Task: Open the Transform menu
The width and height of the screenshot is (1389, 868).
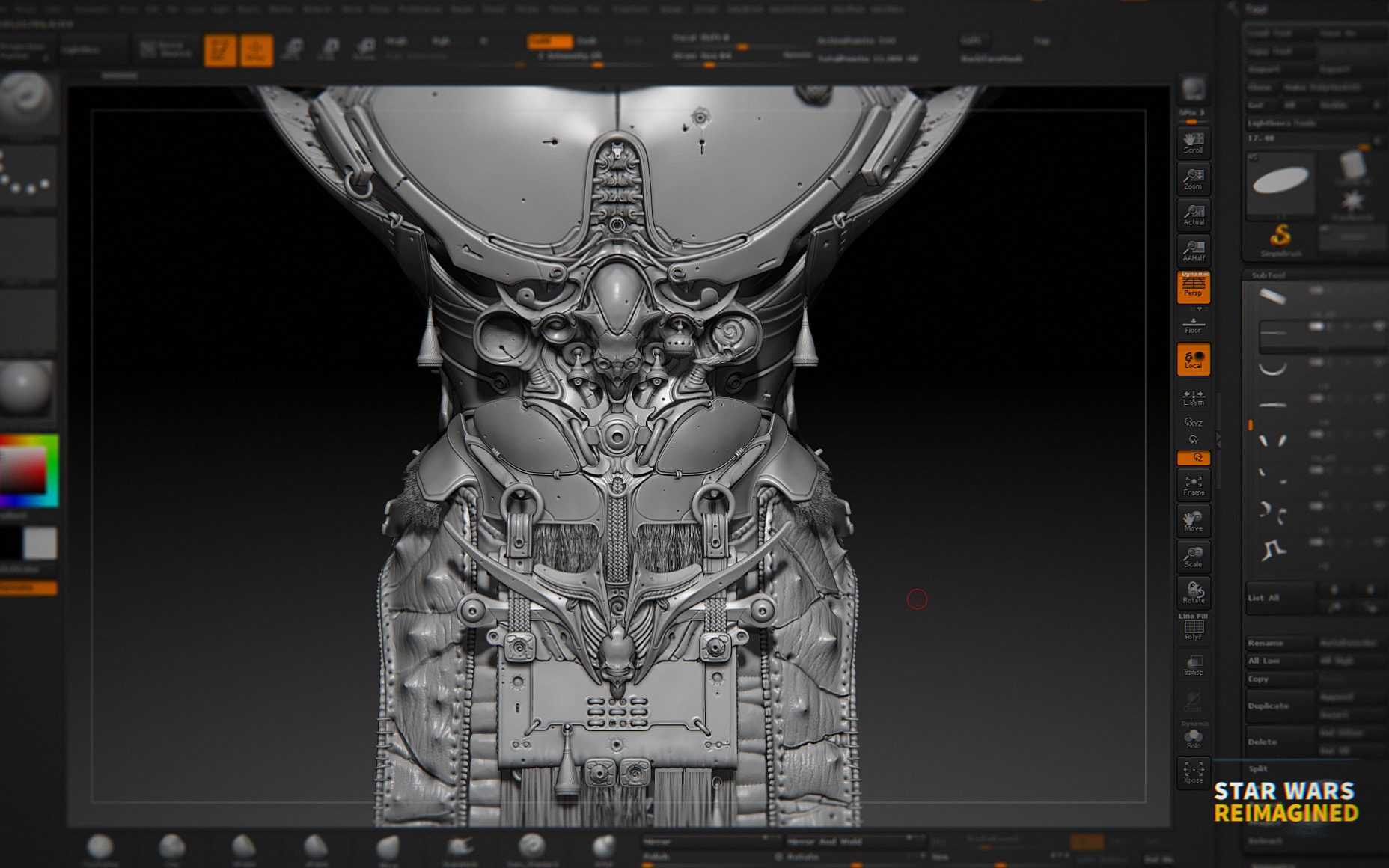Action: click(x=630, y=9)
